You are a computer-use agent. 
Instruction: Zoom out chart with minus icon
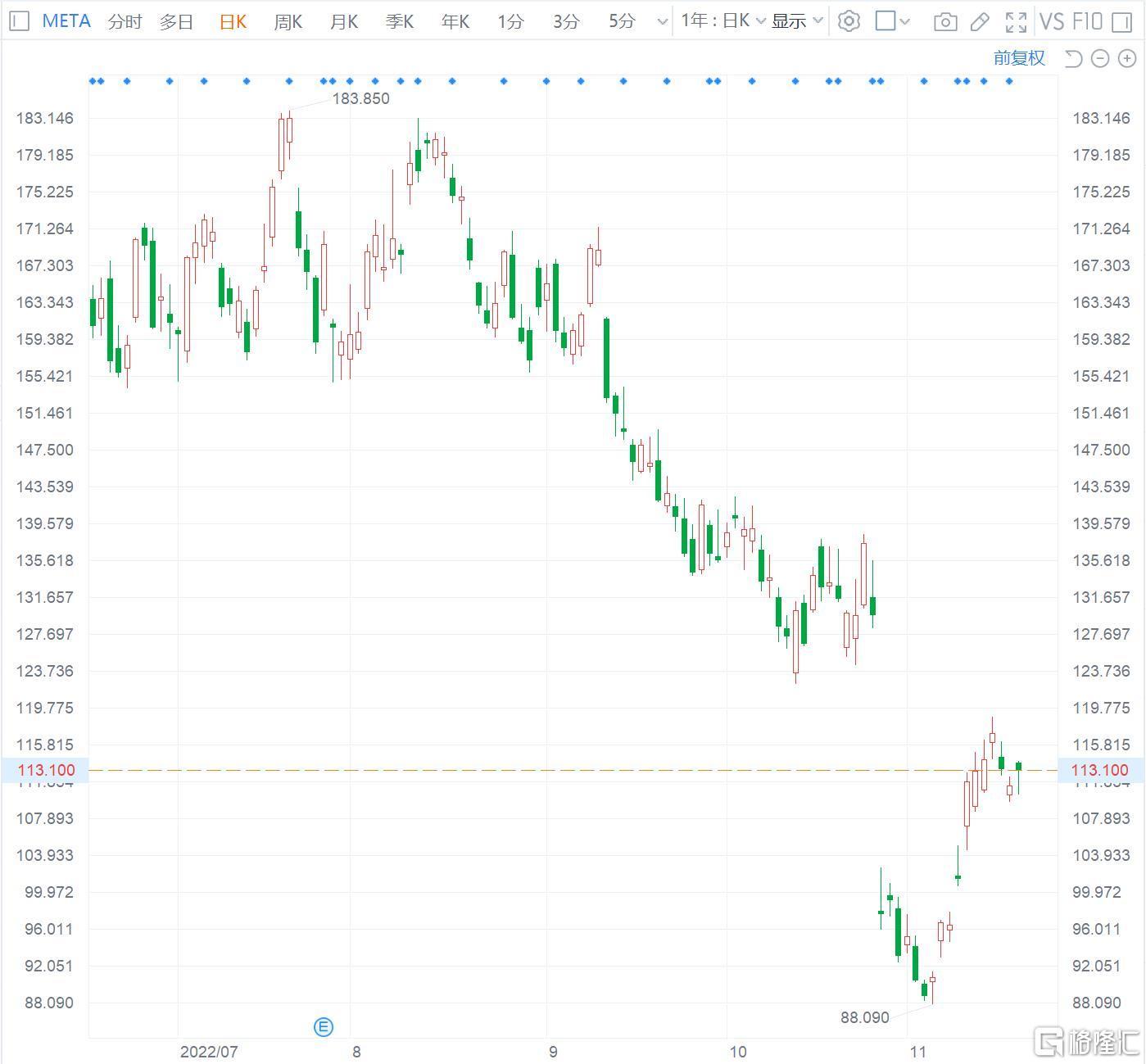pos(1100,58)
